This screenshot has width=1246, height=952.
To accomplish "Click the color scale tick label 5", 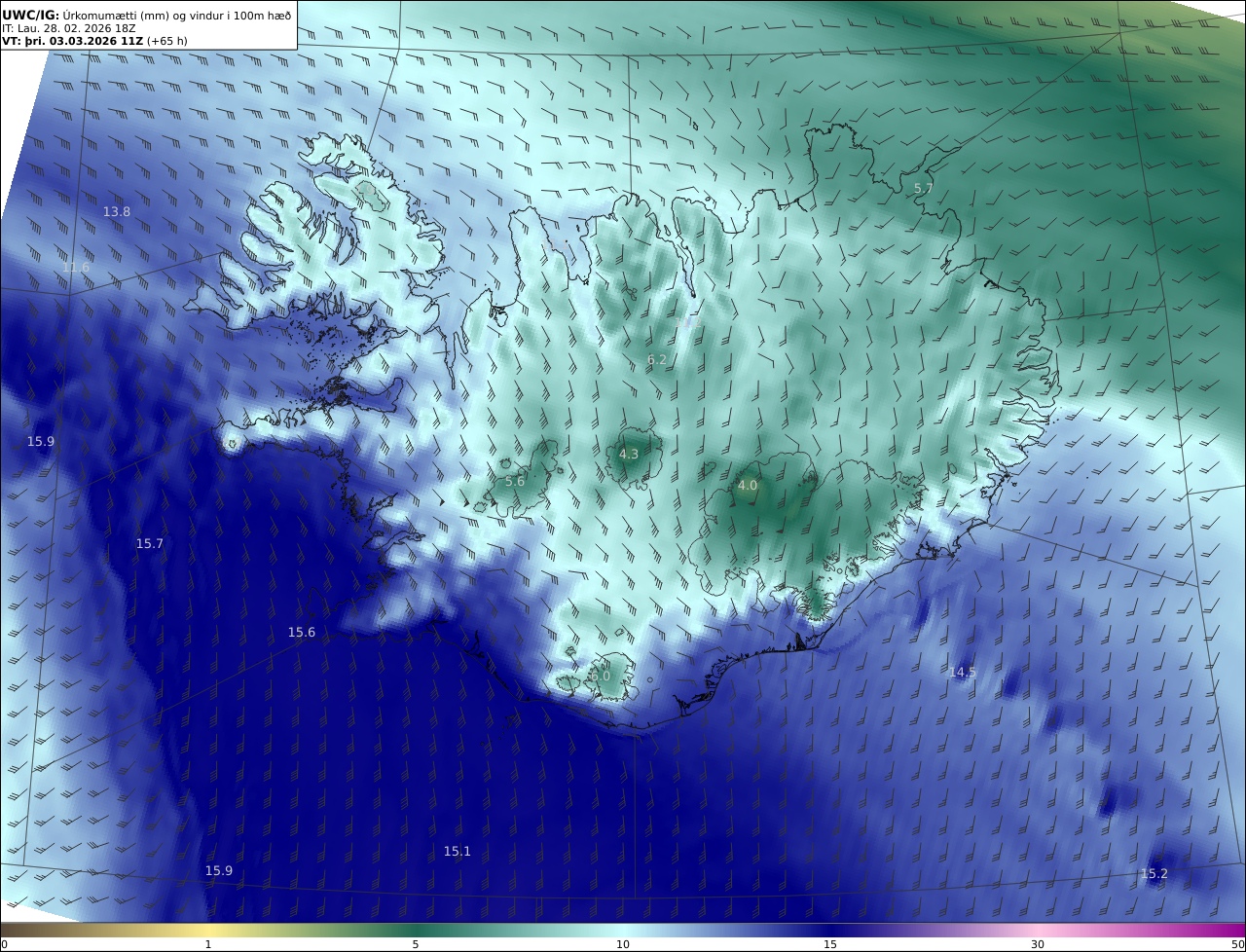I will (x=416, y=944).
